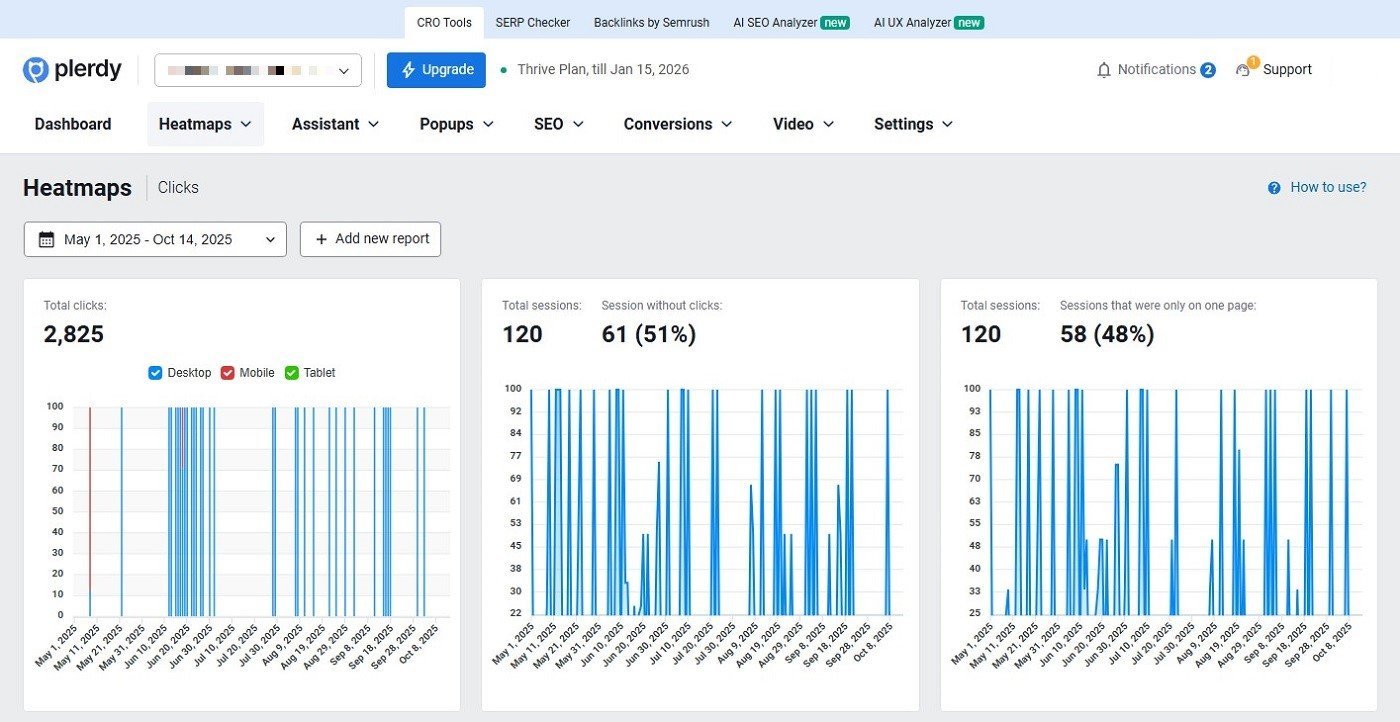Screen dimensions: 1400x722
Task: Click the notifications count badge
Action: (1208, 70)
